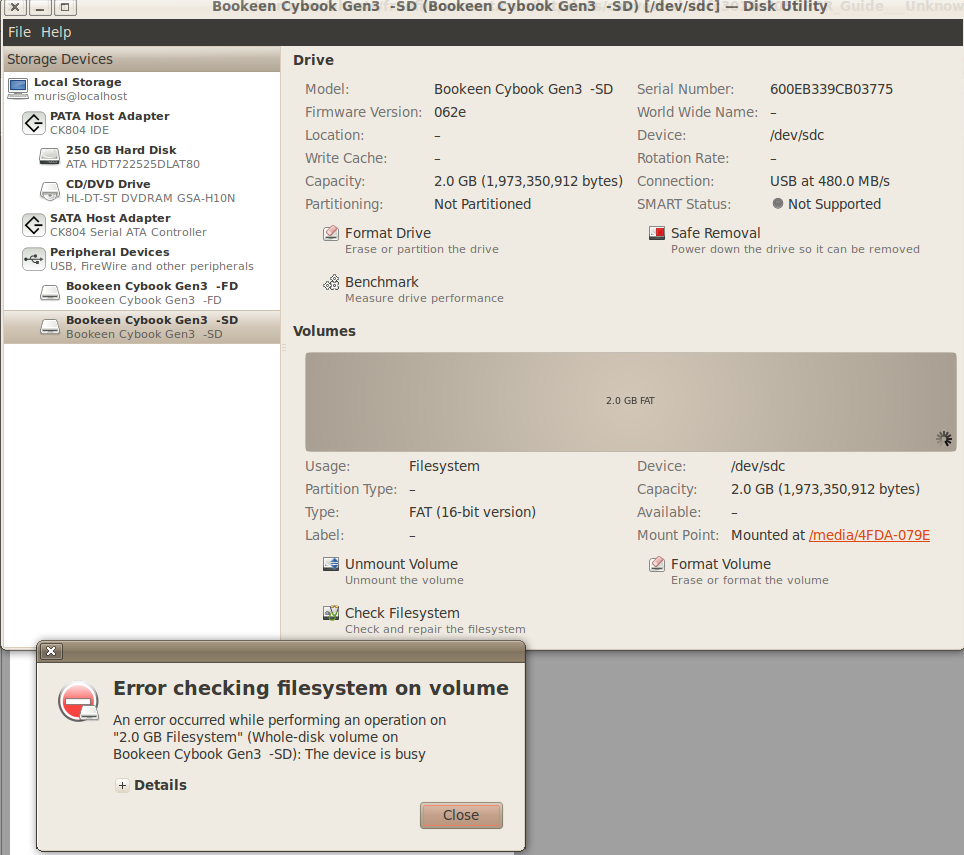Click the Peripheral Devices USB icon
The height and width of the screenshot is (855, 964).
tap(34, 259)
